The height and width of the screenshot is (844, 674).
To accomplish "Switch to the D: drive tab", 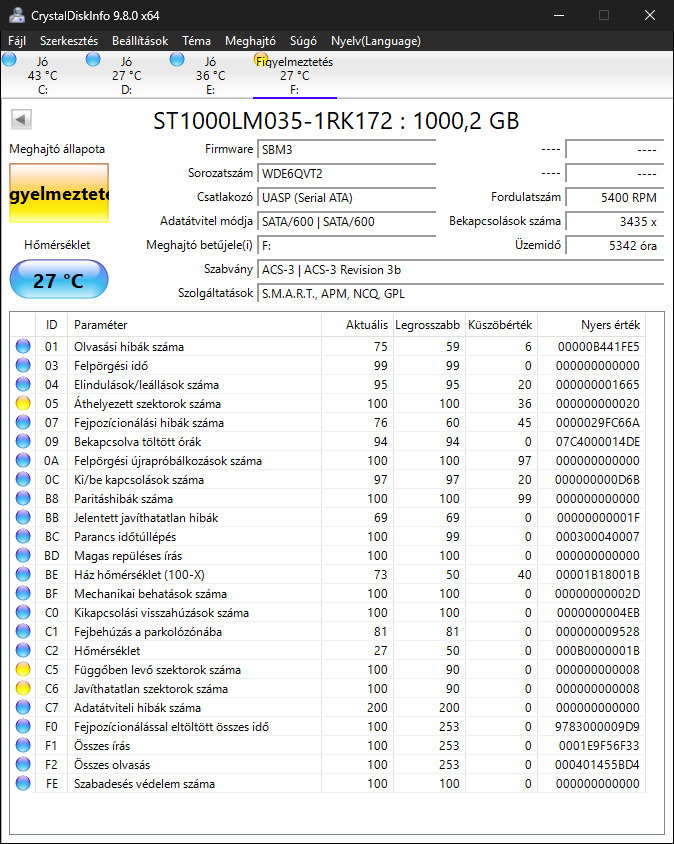I will 126,75.
